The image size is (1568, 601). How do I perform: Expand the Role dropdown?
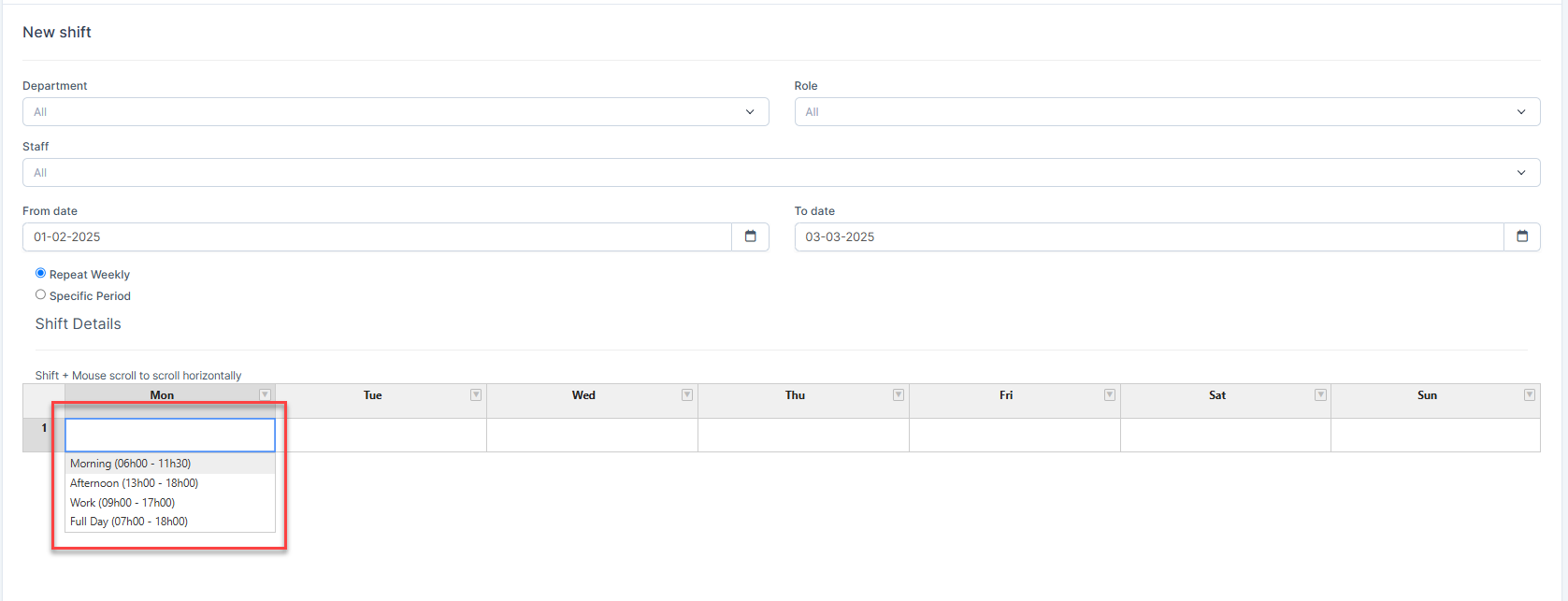coord(1166,112)
